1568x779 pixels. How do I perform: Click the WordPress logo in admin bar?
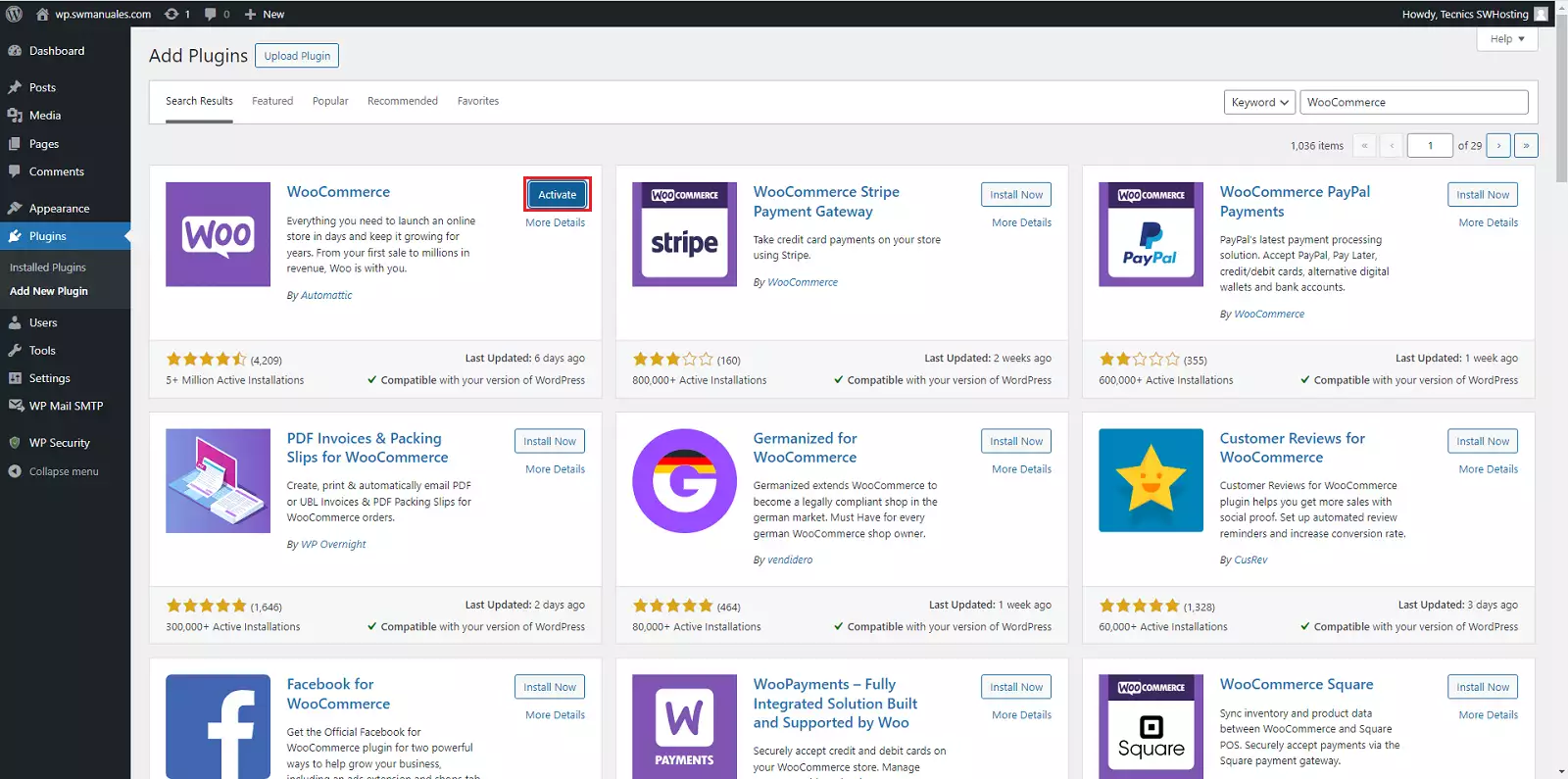[x=14, y=14]
